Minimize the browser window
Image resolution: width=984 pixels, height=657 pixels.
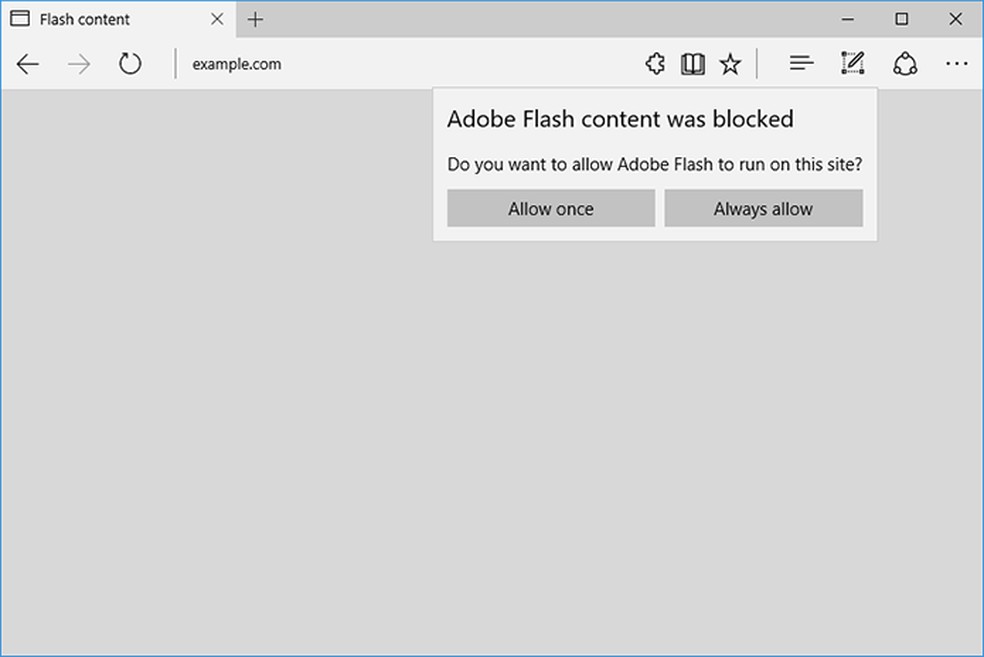[x=847, y=19]
